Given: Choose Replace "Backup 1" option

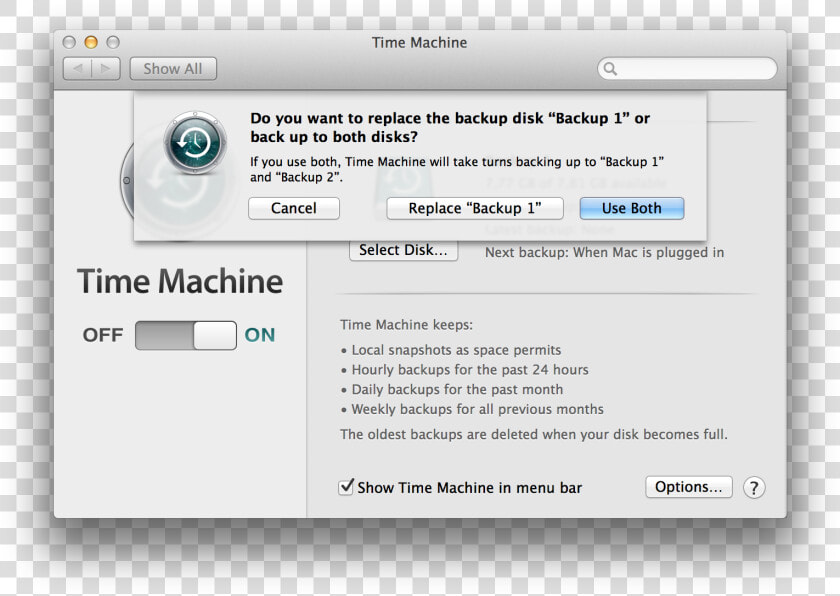Looking at the screenshot, I should pyautogui.click(x=475, y=208).
